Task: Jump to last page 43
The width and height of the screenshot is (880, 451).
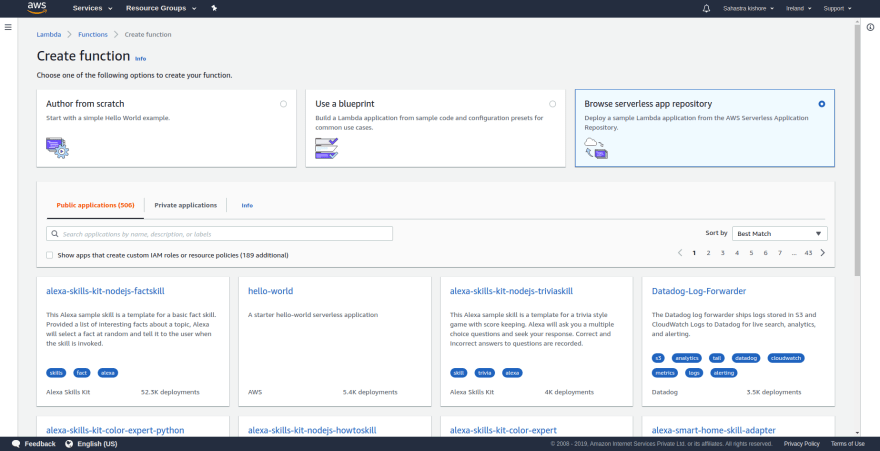Action: [x=808, y=253]
